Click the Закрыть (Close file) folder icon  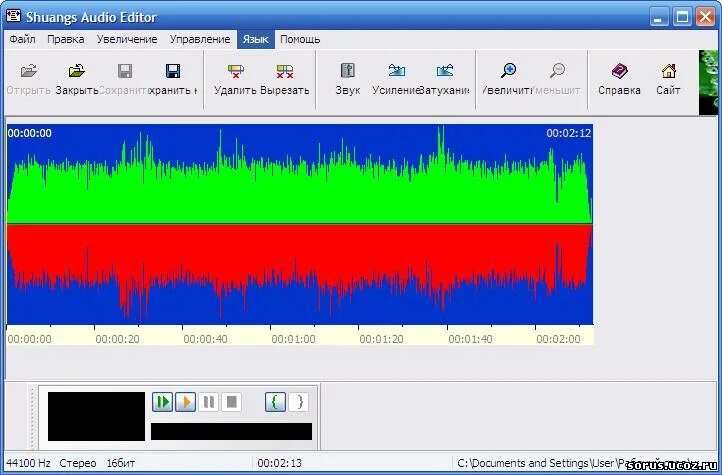point(77,71)
